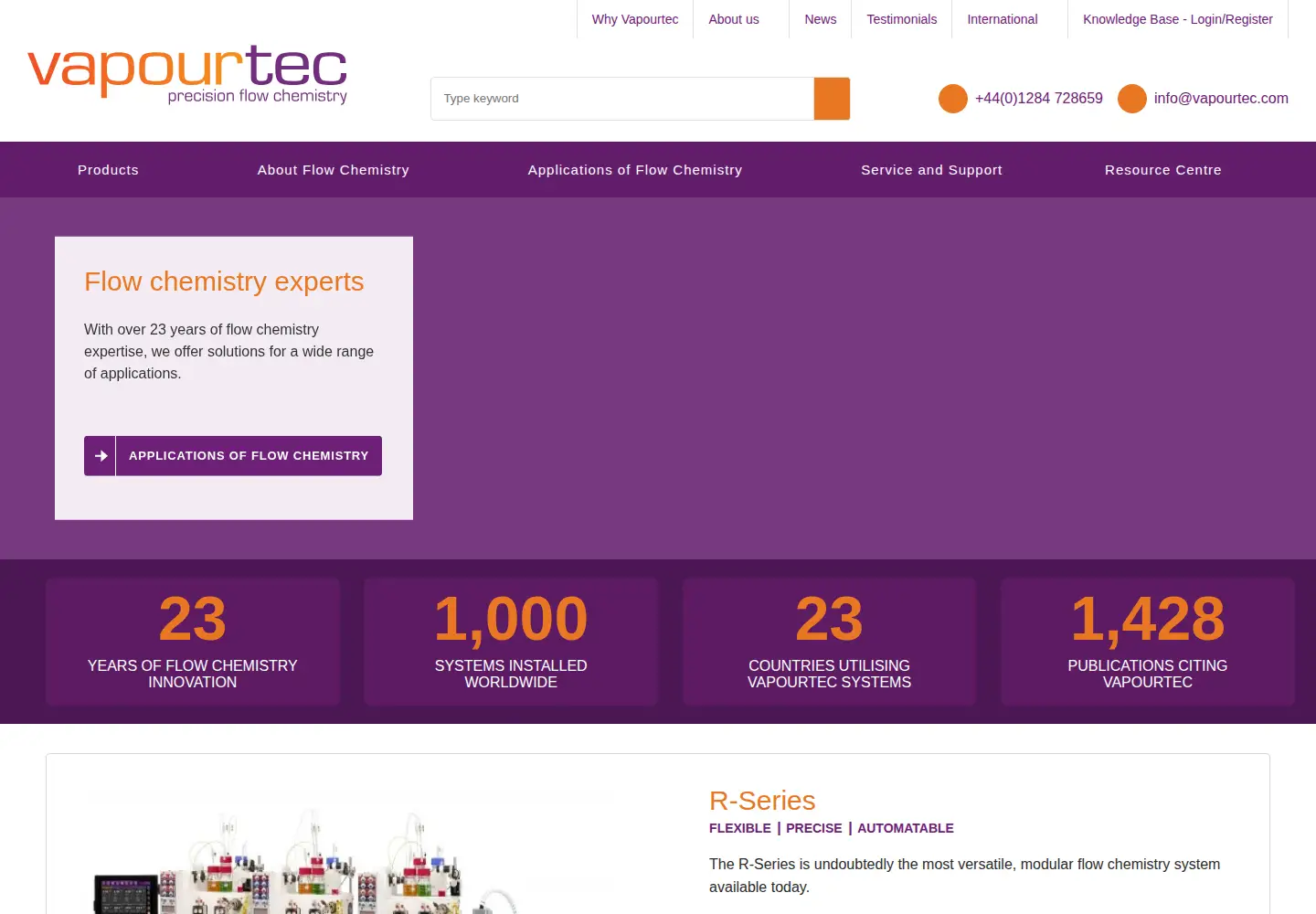Click the Vapourtec logo
1316x914 pixels.
[x=188, y=74]
